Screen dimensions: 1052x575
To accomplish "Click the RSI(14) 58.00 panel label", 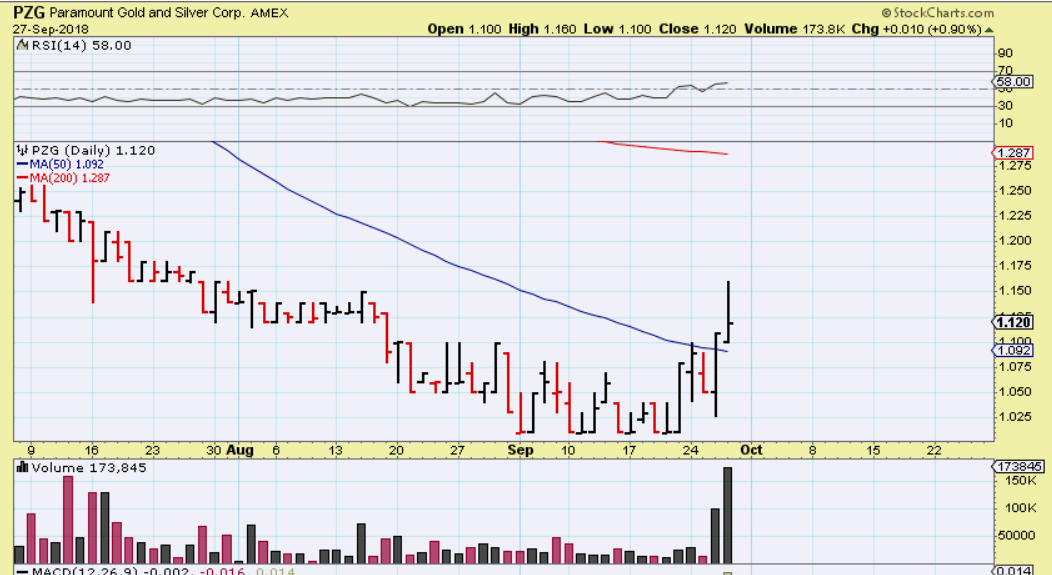I will point(81,46).
